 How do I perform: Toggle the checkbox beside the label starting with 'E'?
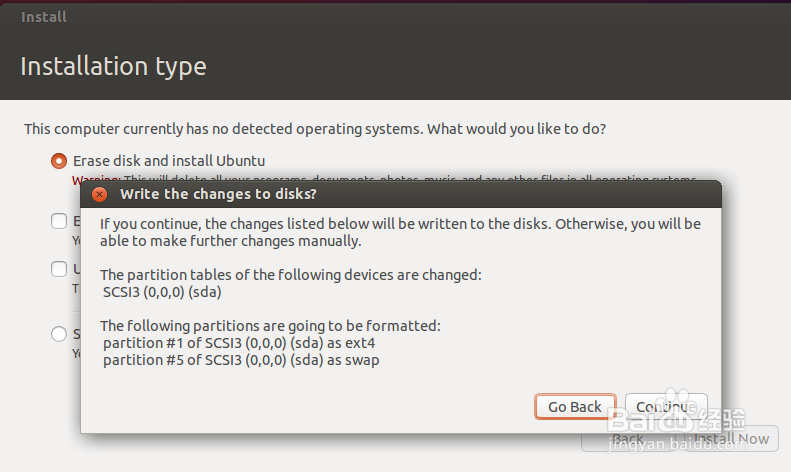pyautogui.click(x=59, y=221)
